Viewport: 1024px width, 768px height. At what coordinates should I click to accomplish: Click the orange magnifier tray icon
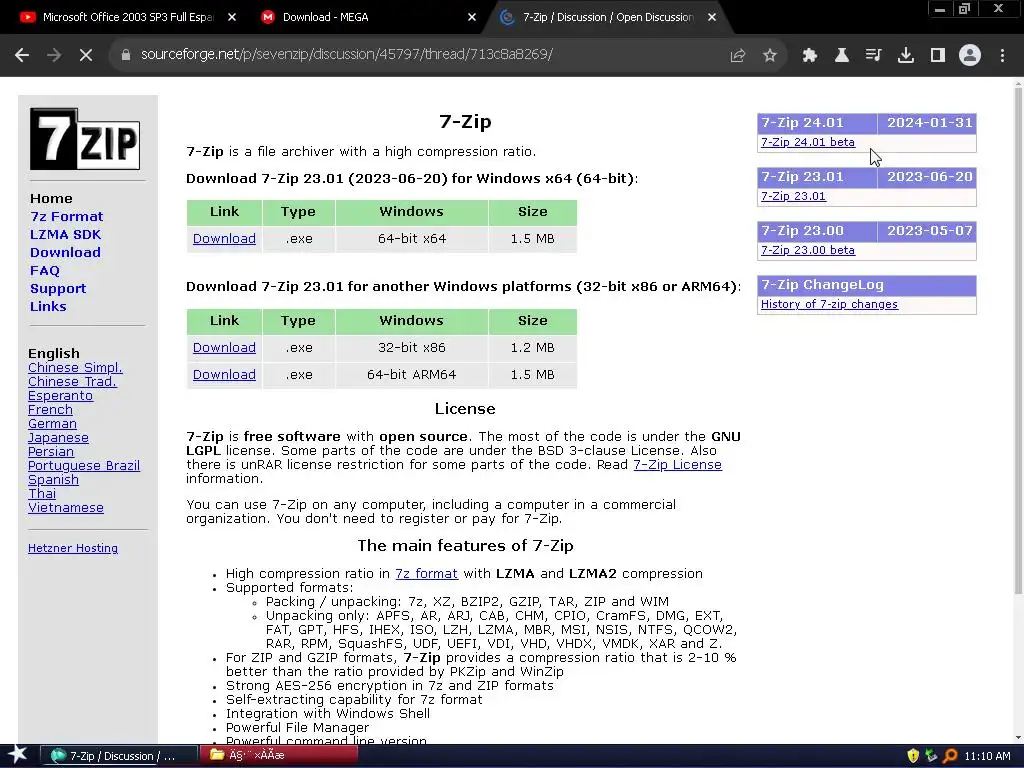(x=950, y=756)
